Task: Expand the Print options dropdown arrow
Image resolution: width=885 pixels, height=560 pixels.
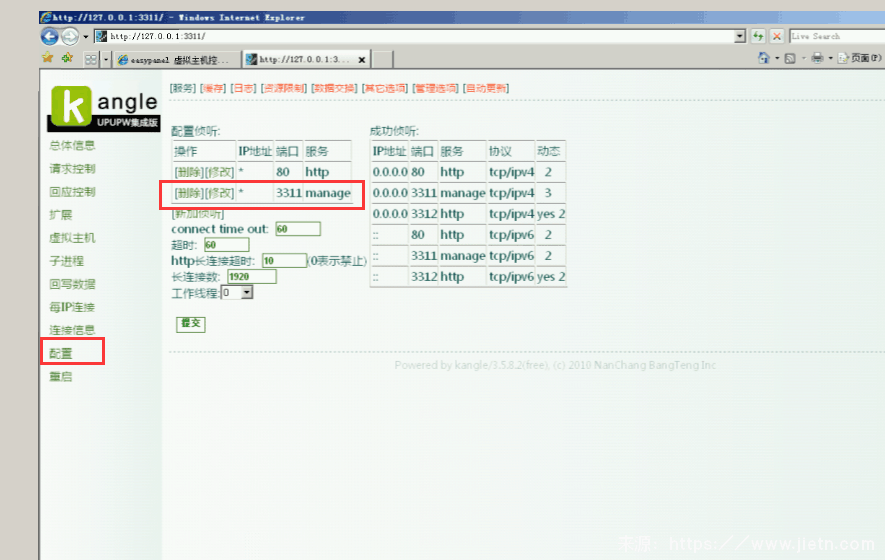Action: coord(830,58)
